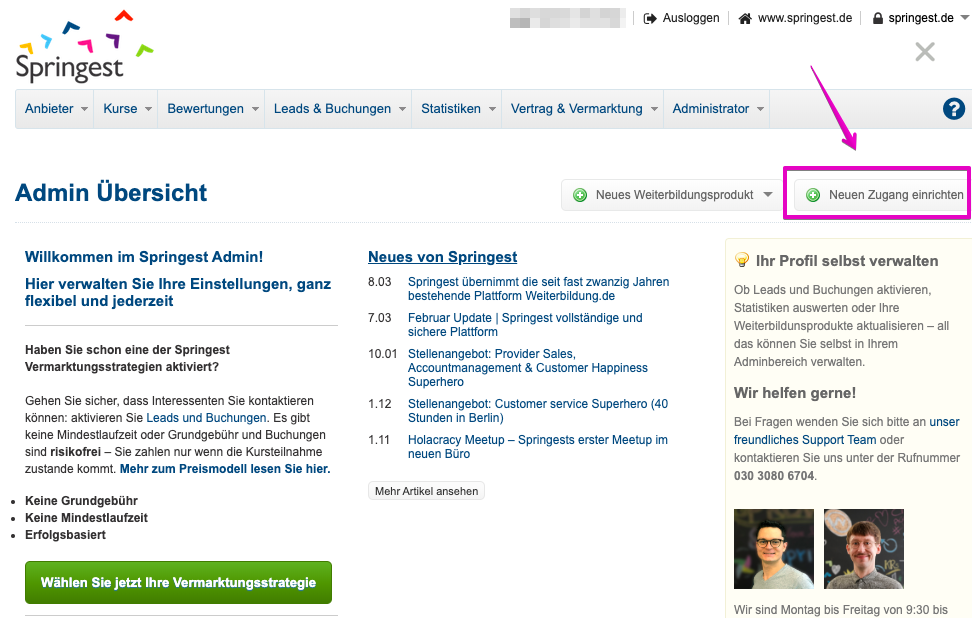The width and height of the screenshot is (976, 618).
Task: Click the date 10.01 in news list
Action: coord(382,354)
